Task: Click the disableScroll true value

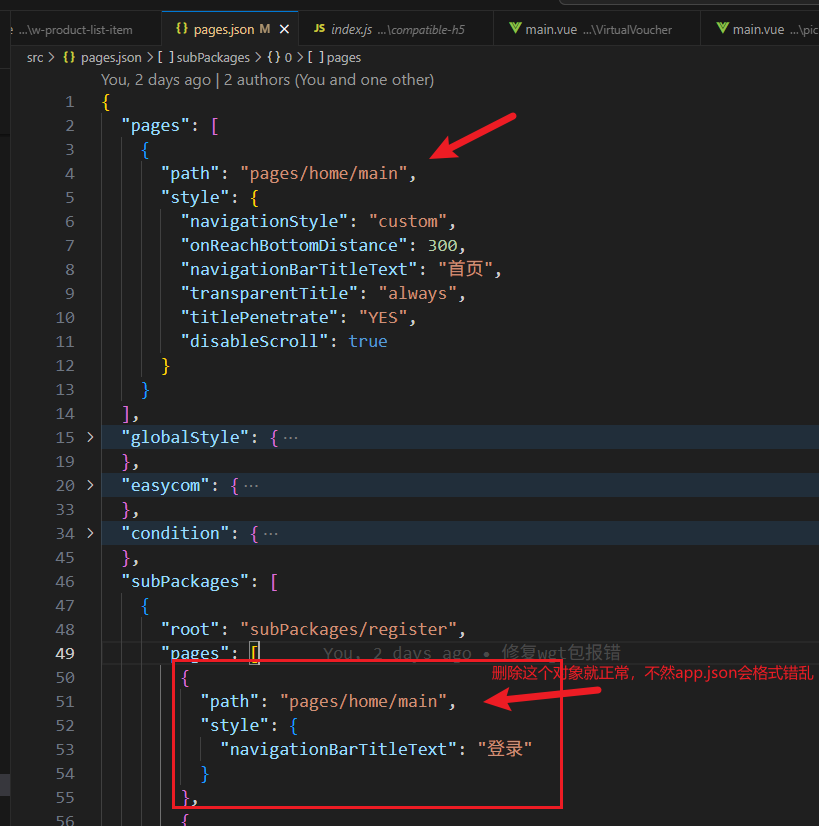Action: (x=367, y=341)
